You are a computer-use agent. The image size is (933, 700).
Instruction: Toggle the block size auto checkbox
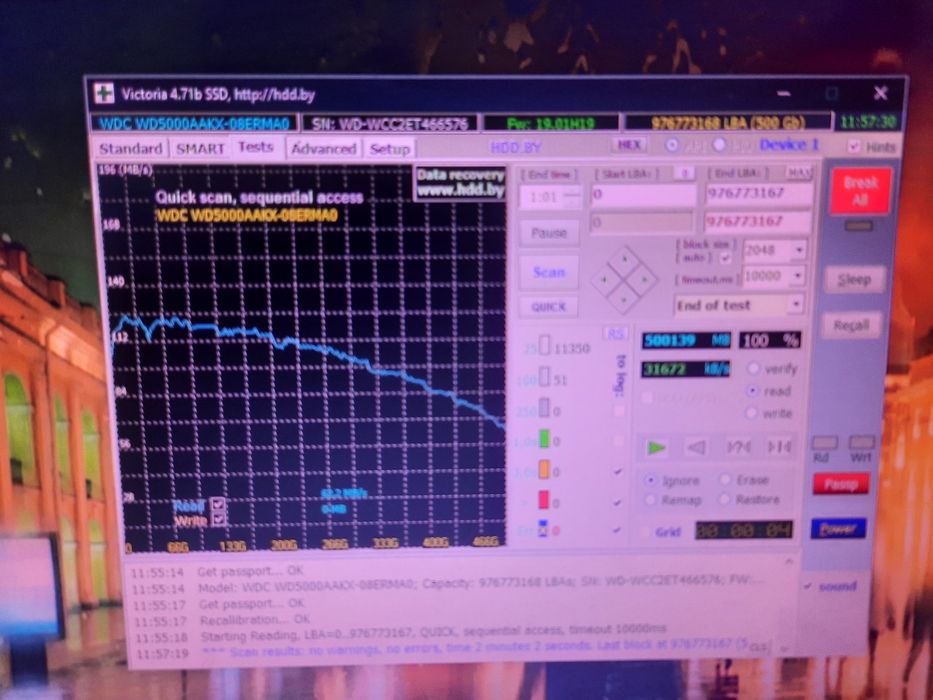[x=725, y=258]
